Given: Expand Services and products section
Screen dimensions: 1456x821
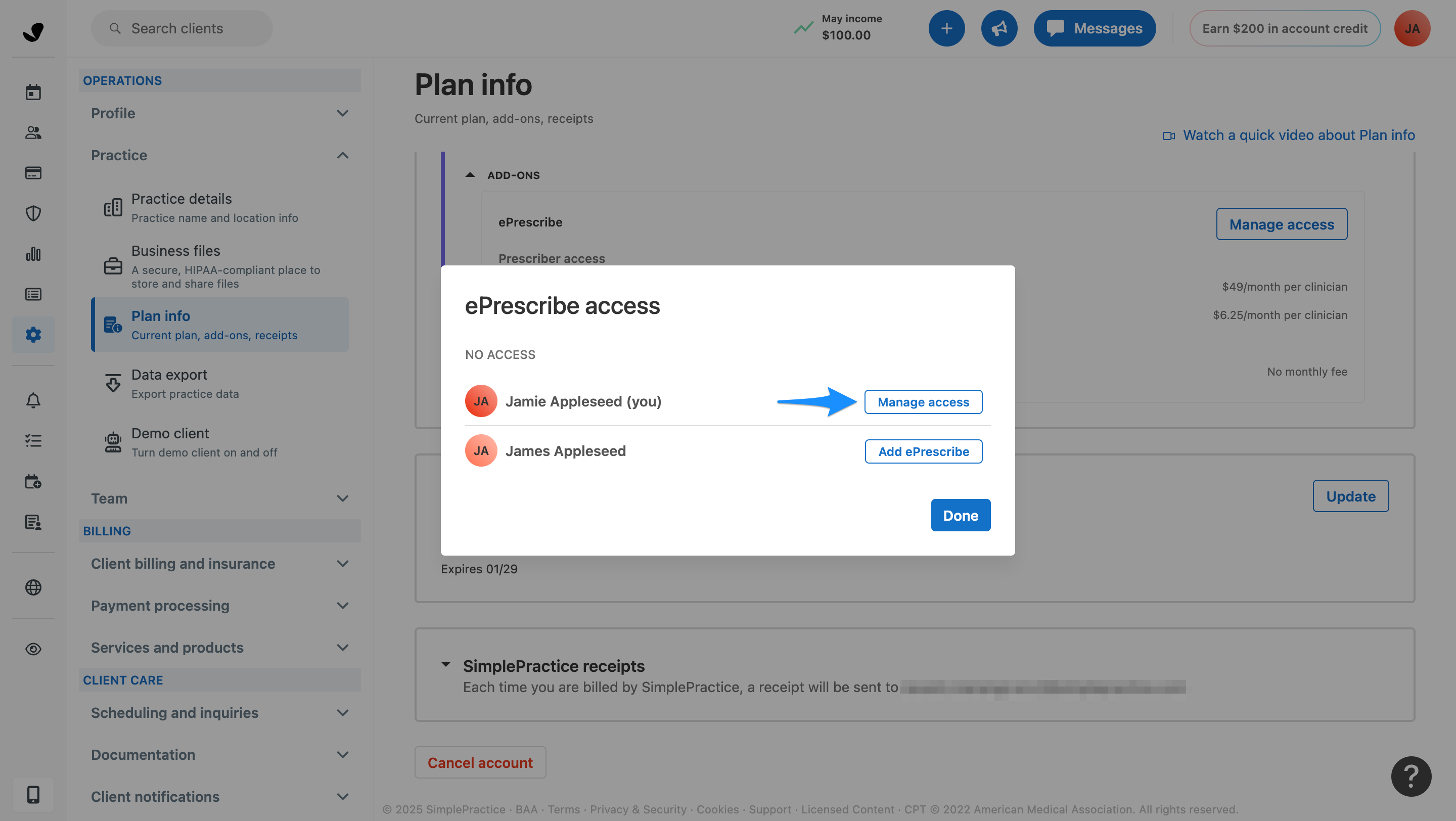Looking at the screenshot, I should click(x=219, y=647).
